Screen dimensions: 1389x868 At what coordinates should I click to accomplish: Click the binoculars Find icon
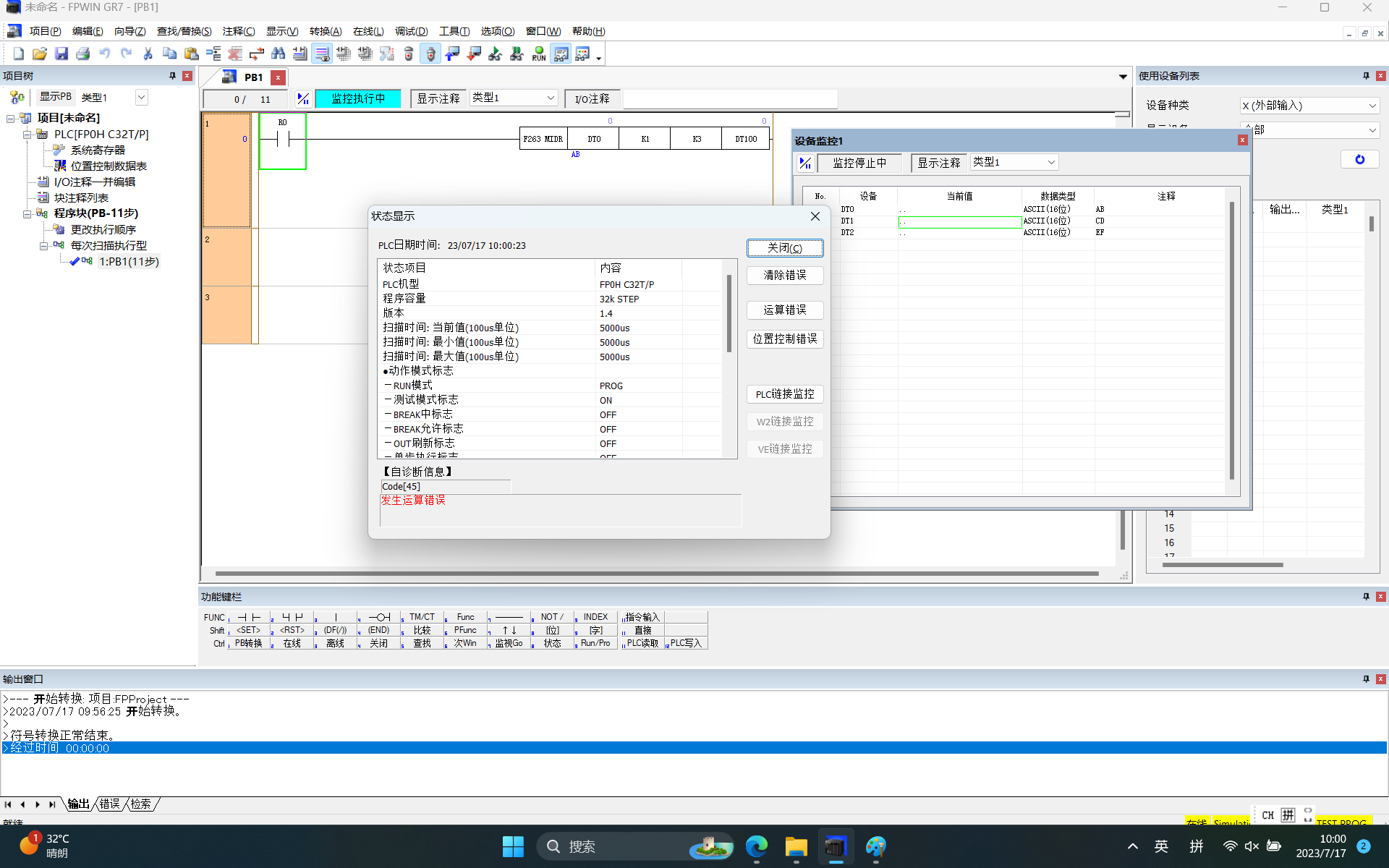pos(278,54)
